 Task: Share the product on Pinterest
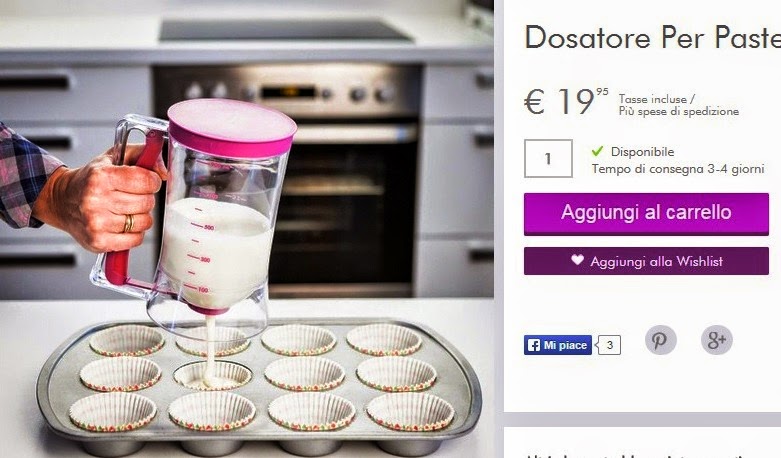pos(660,341)
